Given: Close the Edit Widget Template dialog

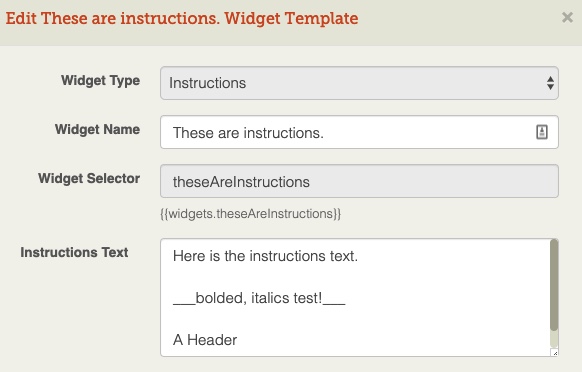Looking at the screenshot, I should coord(567,17).
